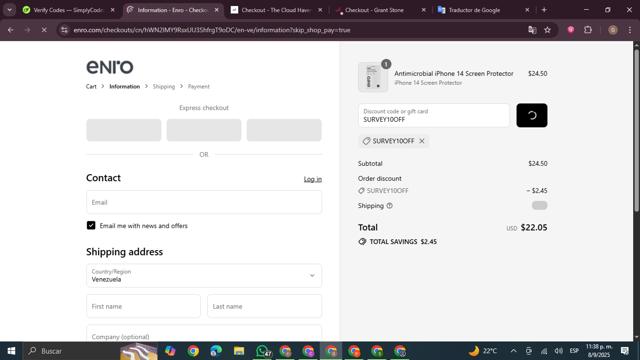This screenshot has height=360, width=640.
Task: Click the shipping help question icon
Action: point(389,206)
